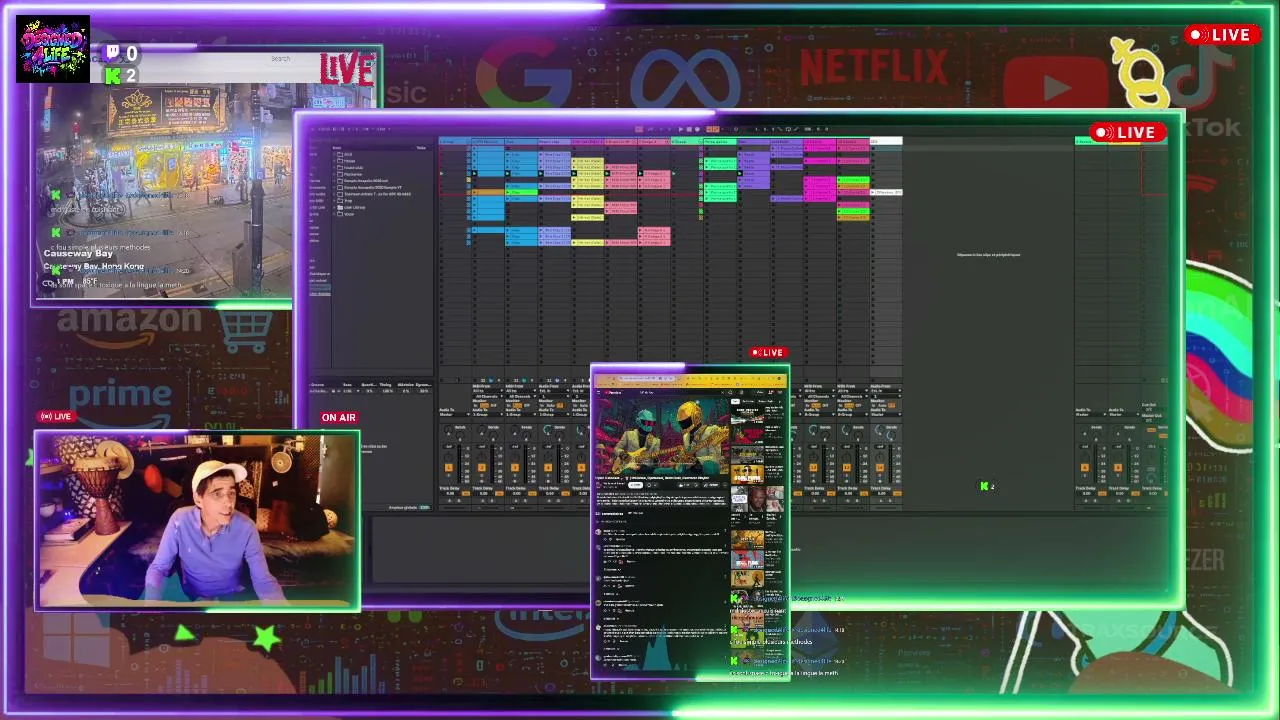Screen dimensions: 1280x720
Task: Stop playback with Ableton's transport Stop button
Action: pyautogui.click(x=690, y=129)
